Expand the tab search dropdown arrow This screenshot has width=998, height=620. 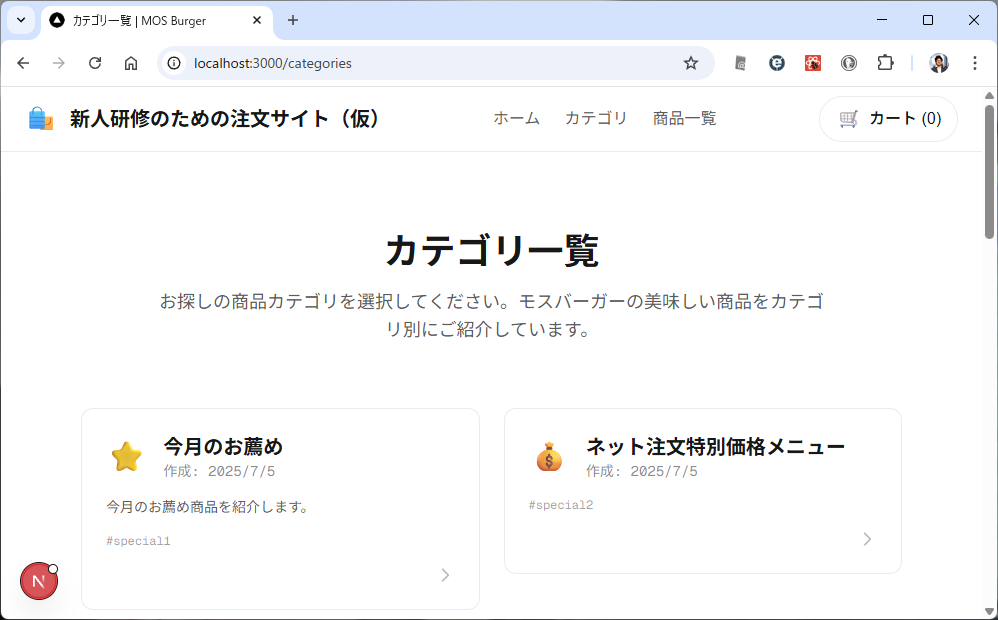[x=20, y=20]
